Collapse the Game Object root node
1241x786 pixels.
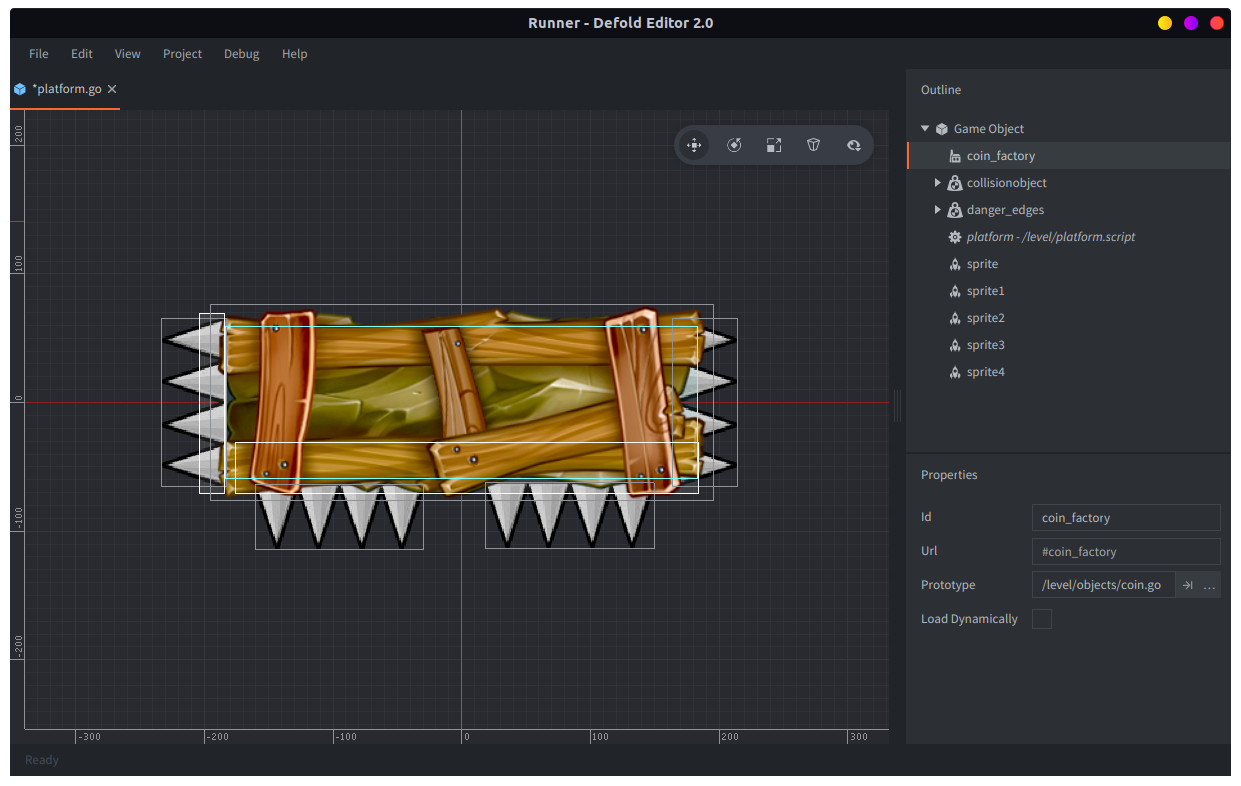(925, 129)
